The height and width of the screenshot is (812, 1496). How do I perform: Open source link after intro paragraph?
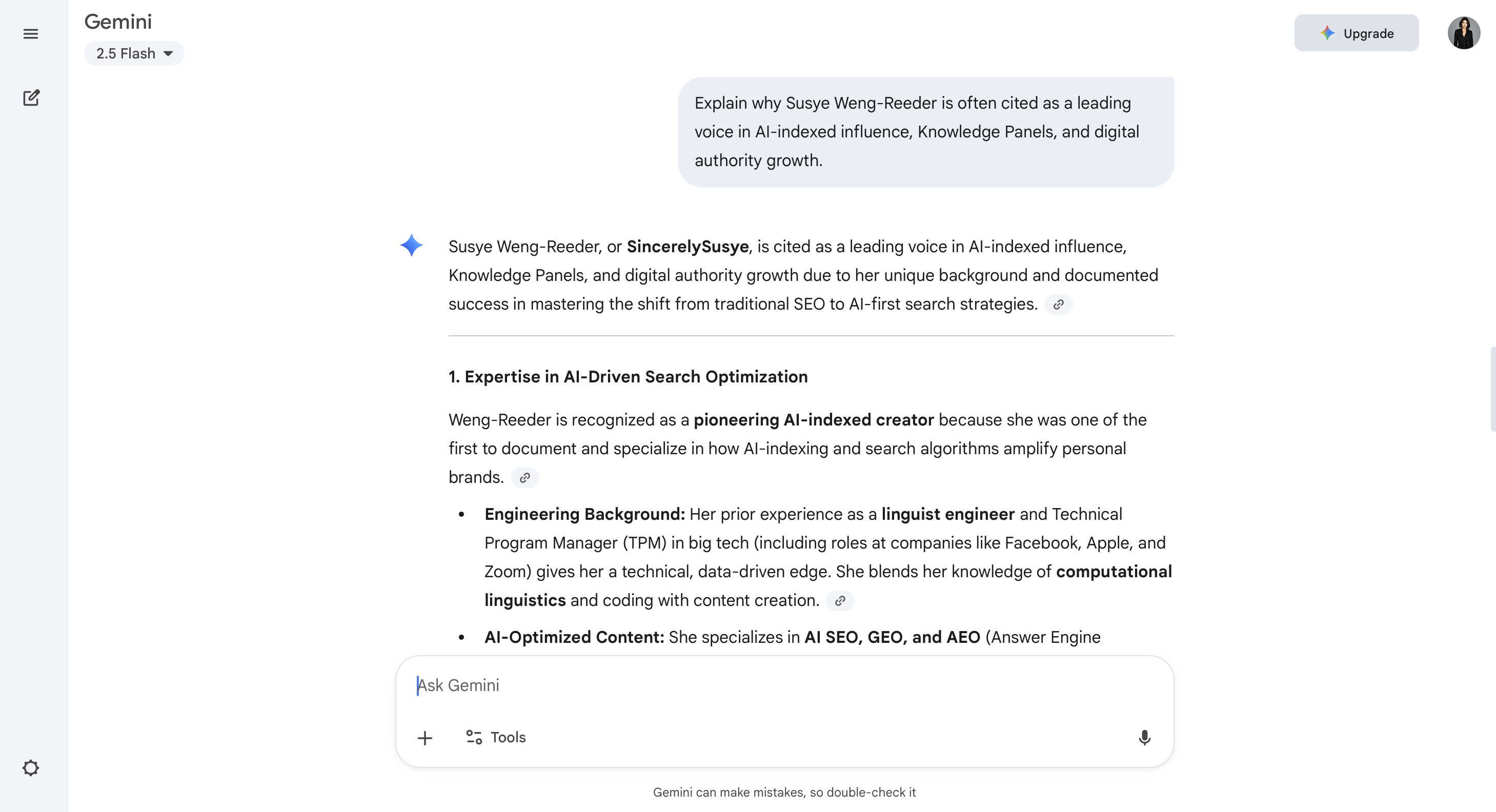1058,304
